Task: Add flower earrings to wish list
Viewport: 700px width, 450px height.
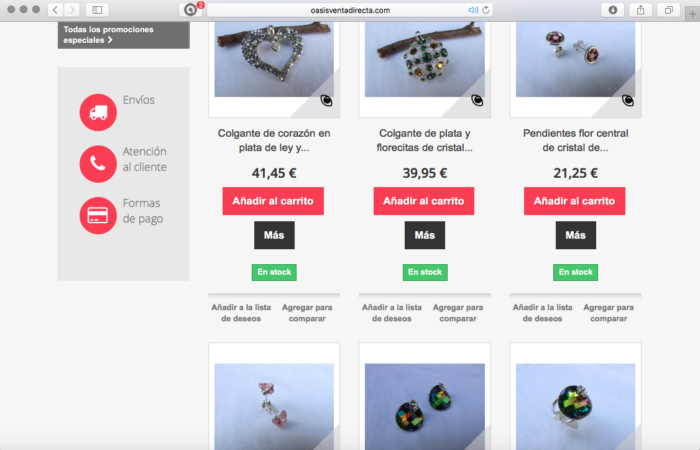Action: (542, 313)
